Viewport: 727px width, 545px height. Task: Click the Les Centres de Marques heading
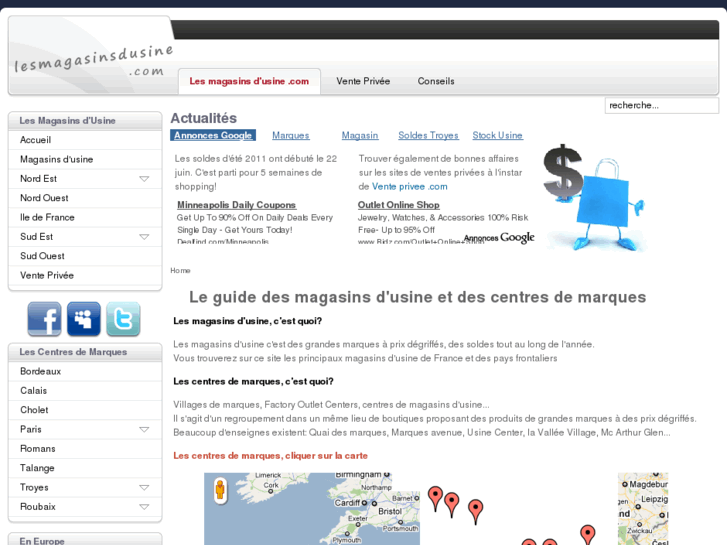(x=73, y=352)
